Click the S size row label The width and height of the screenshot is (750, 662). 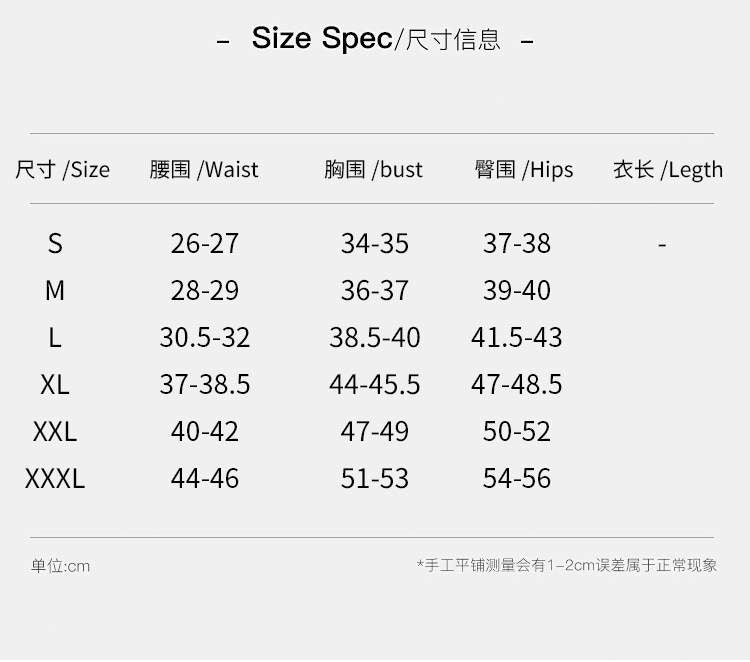point(55,243)
